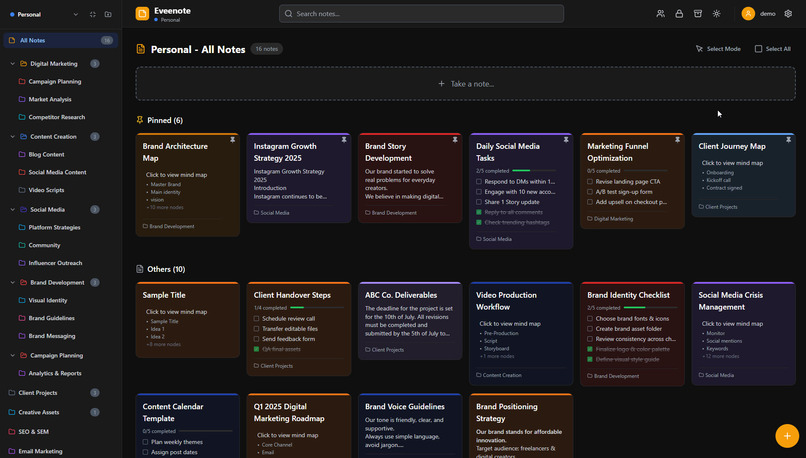Open the Social Media Crisis Management note

pyautogui.click(x=744, y=333)
